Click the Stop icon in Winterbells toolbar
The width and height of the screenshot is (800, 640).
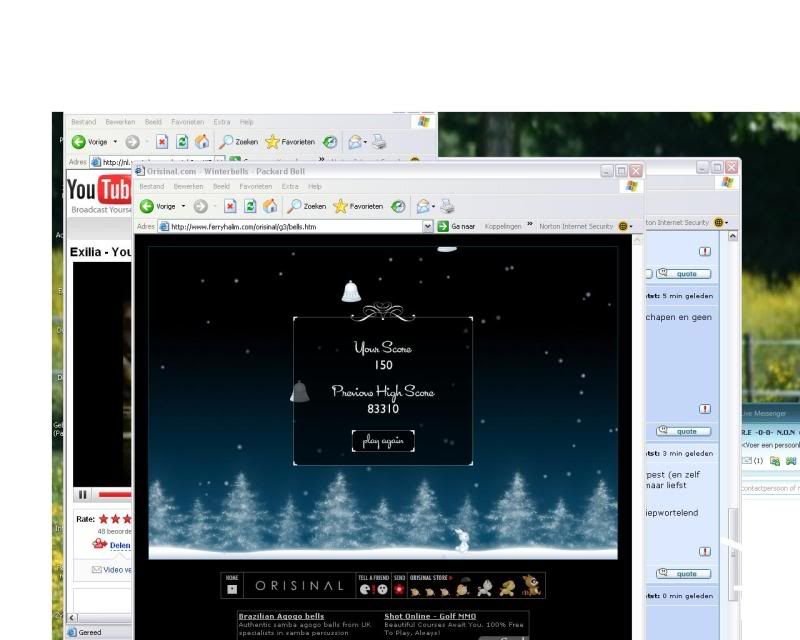coord(230,206)
